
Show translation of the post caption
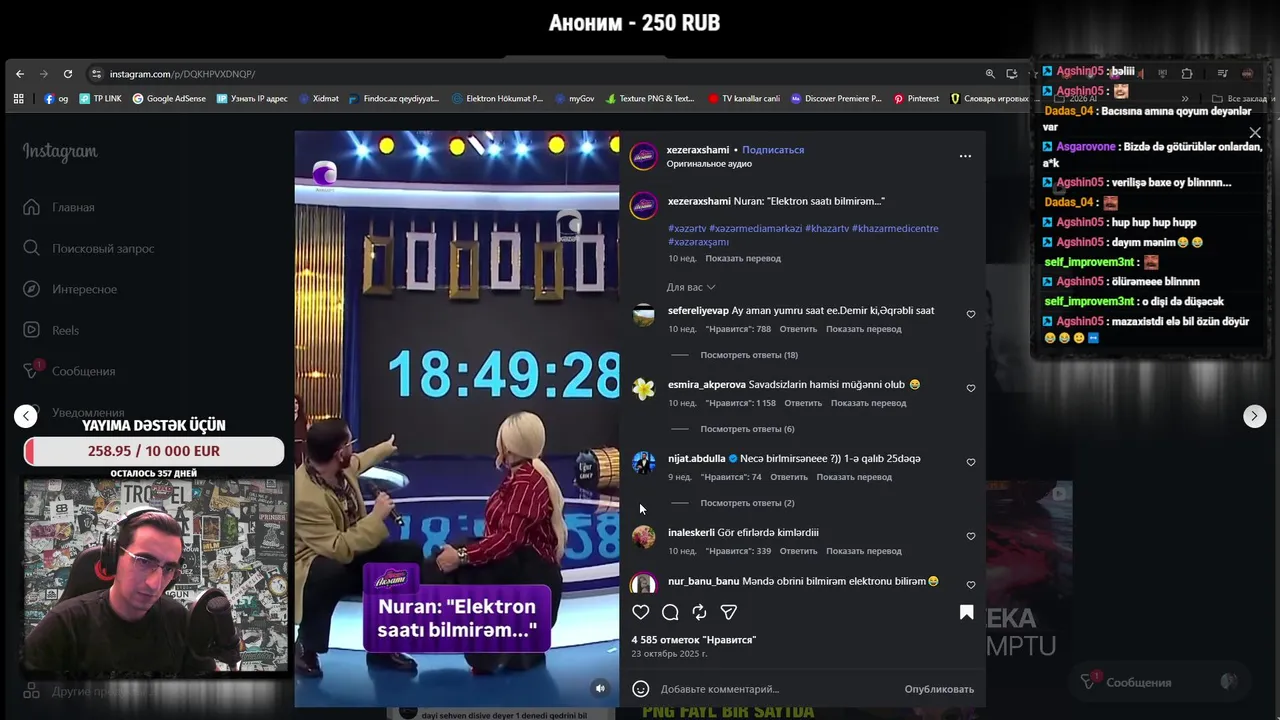tap(743, 258)
